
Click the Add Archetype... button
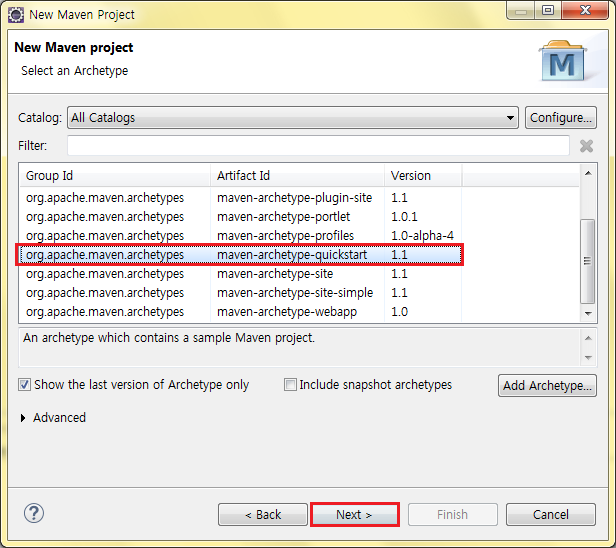tap(547, 385)
